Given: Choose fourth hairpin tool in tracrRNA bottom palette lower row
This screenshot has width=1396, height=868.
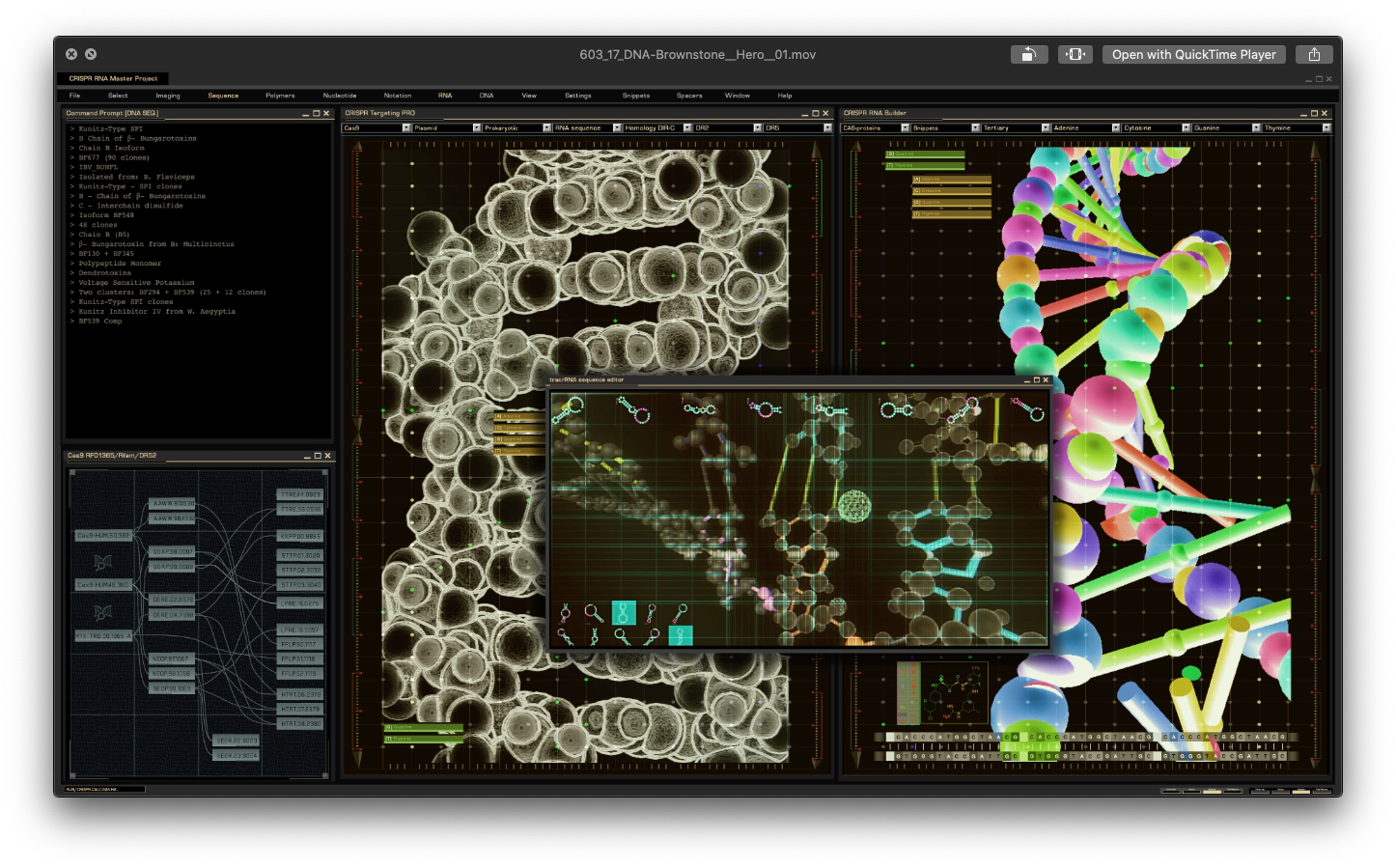Looking at the screenshot, I should pyautogui.click(x=652, y=636).
